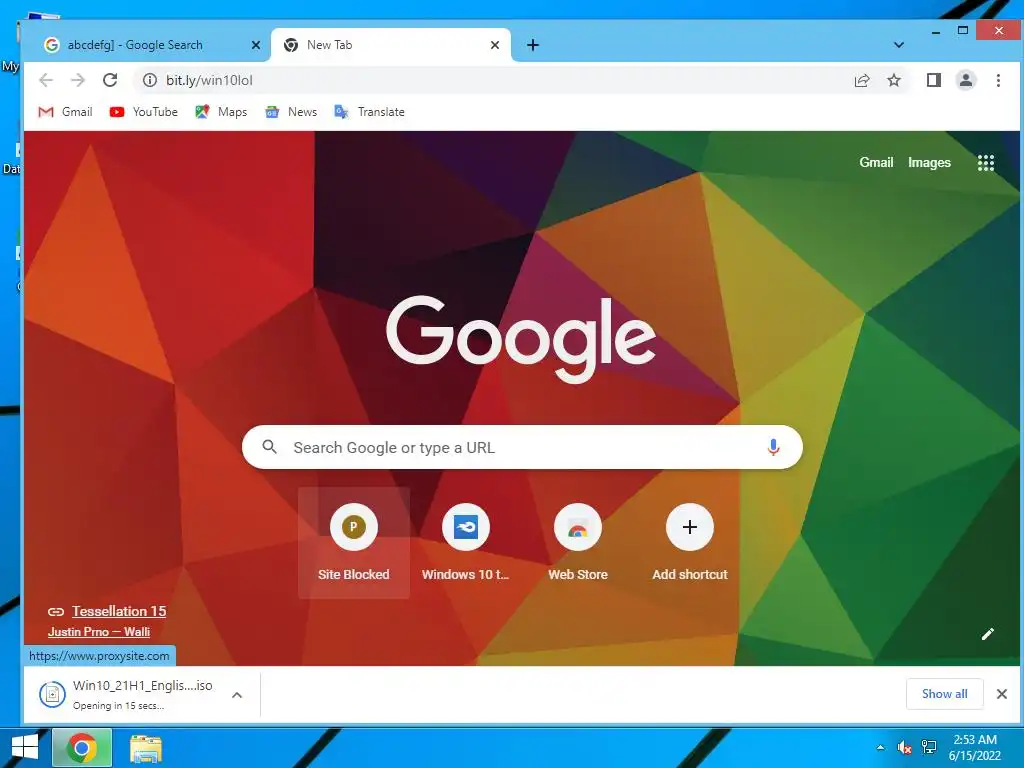The width and height of the screenshot is (1024, 768).
Task: Open the taskbar clock and date
Action: [975, 748]
